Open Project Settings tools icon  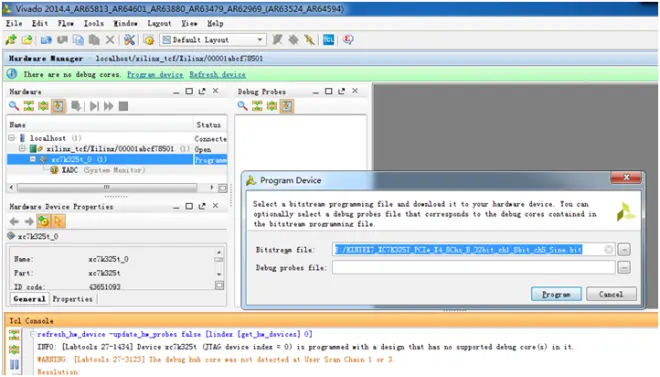click(x=129, y=40)
